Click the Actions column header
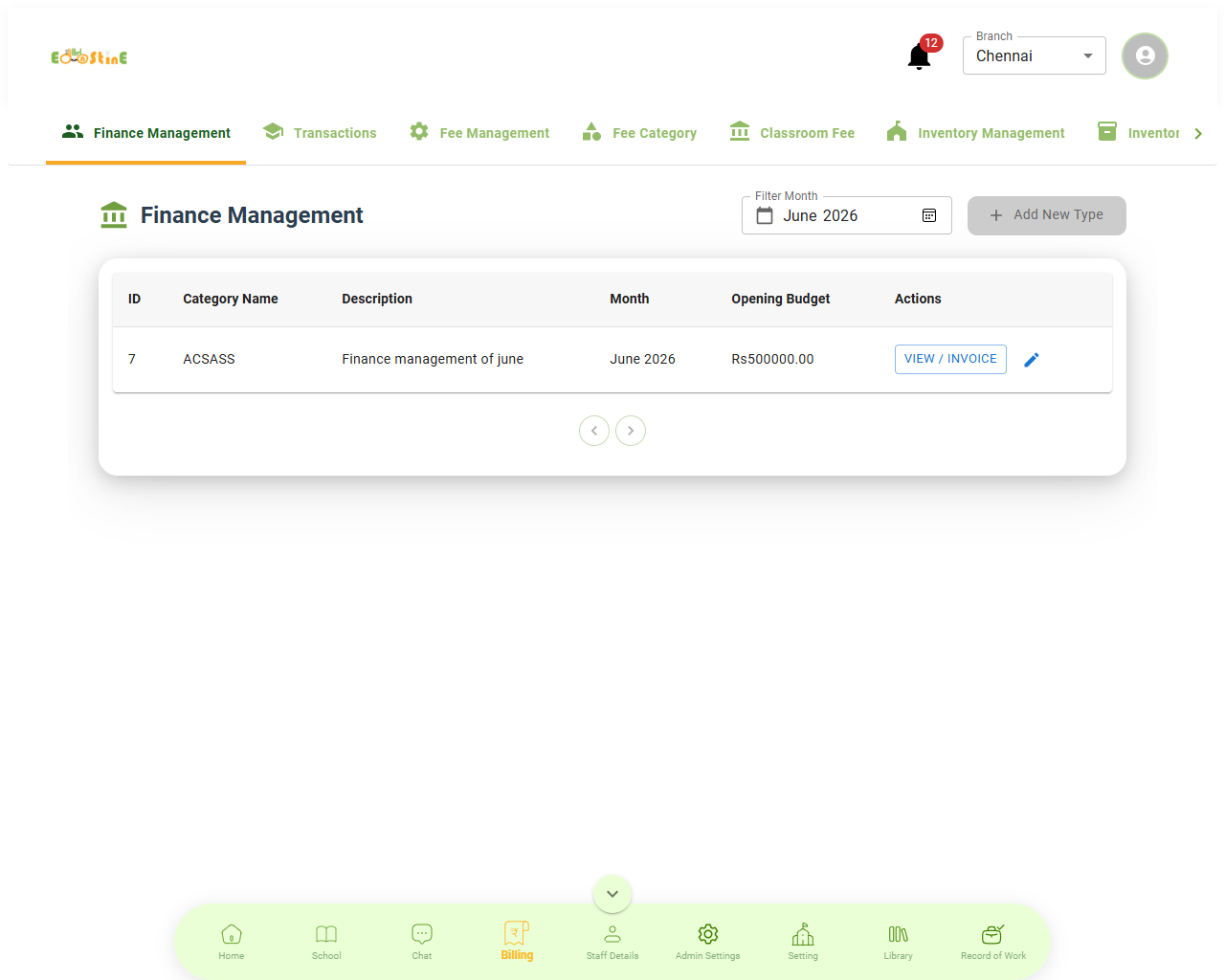 [x=918, y=299]
